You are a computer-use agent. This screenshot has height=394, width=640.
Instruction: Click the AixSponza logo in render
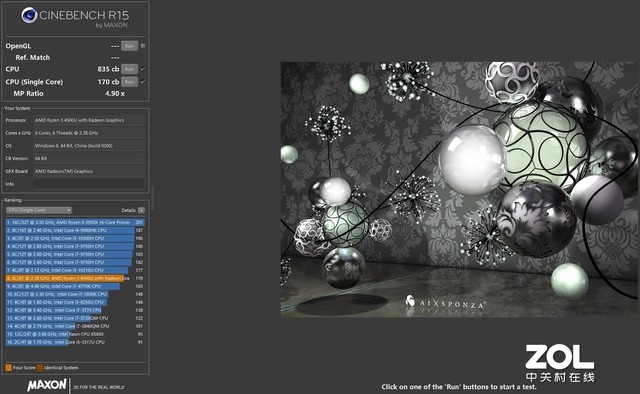444,303
